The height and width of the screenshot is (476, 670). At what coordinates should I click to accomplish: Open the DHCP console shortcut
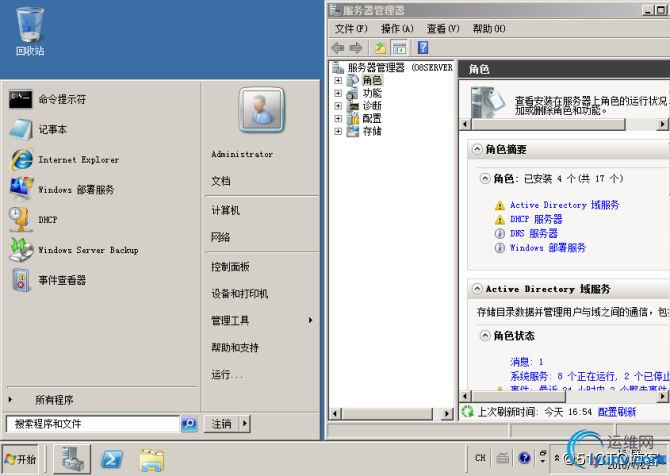click(x=33, y=220)
